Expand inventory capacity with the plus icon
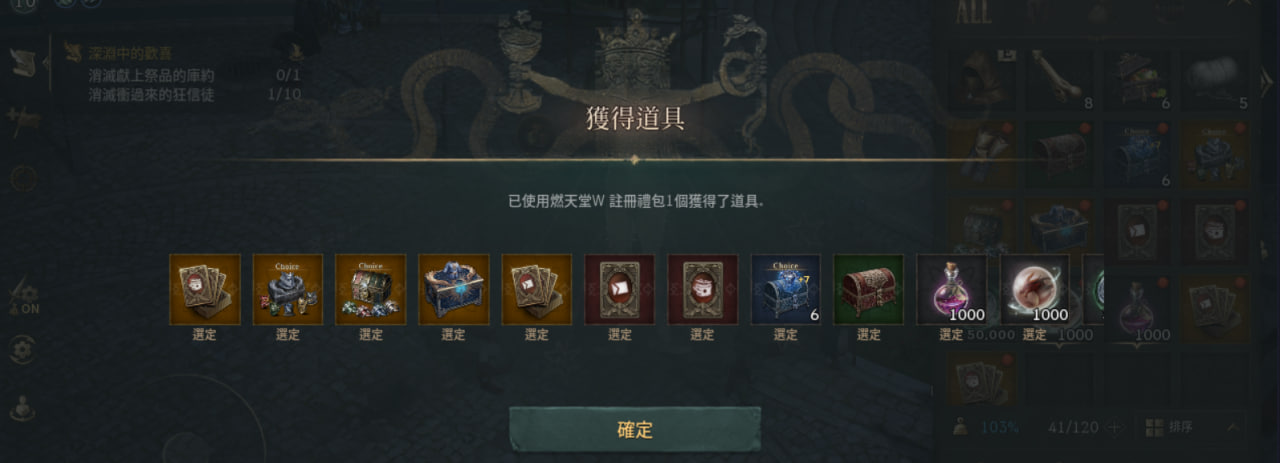The height and width of the screenshot is (463, 1280). click(x=1116, y=427)
